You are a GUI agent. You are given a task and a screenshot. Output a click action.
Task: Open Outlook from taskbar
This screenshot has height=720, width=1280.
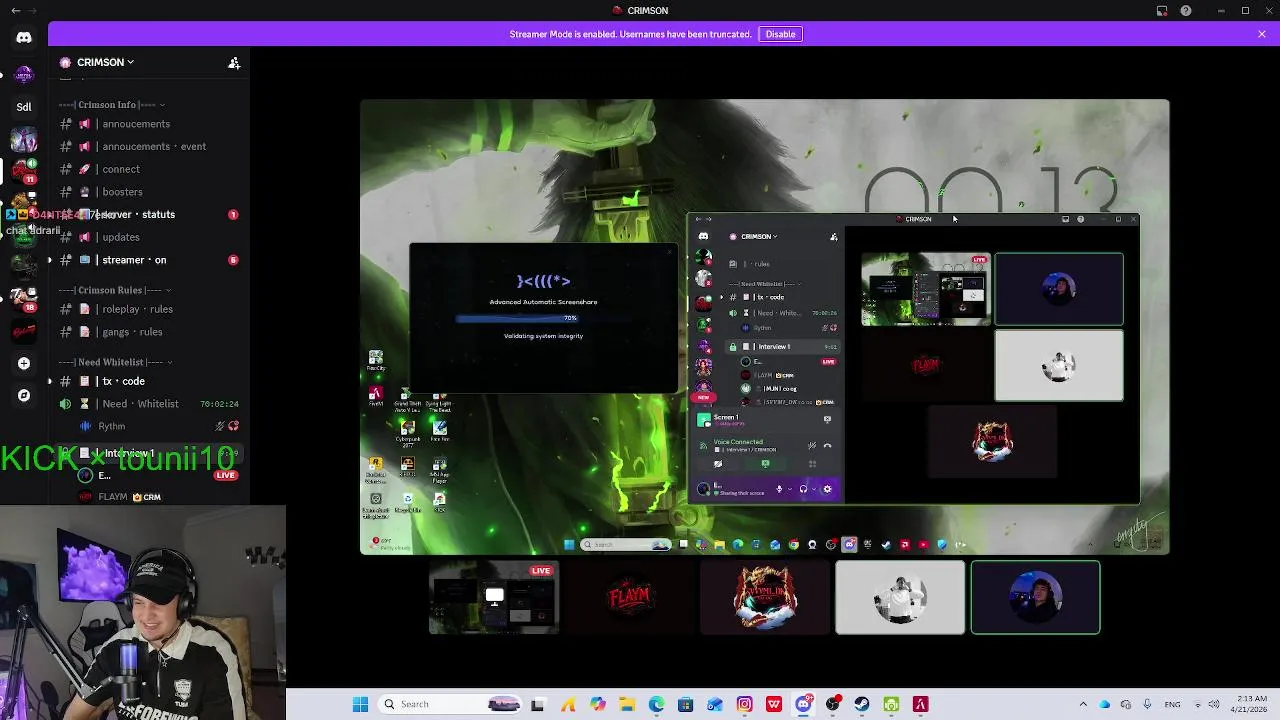point(714,704)
